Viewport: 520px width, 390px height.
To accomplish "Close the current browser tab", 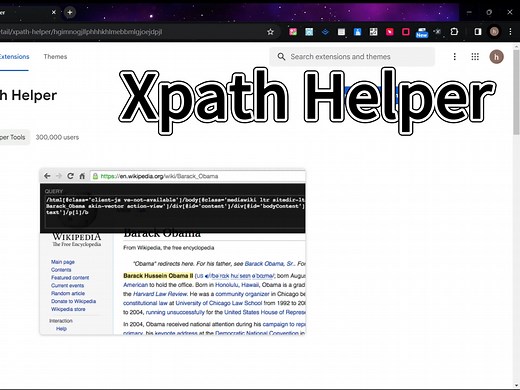I will coord(54,12).
